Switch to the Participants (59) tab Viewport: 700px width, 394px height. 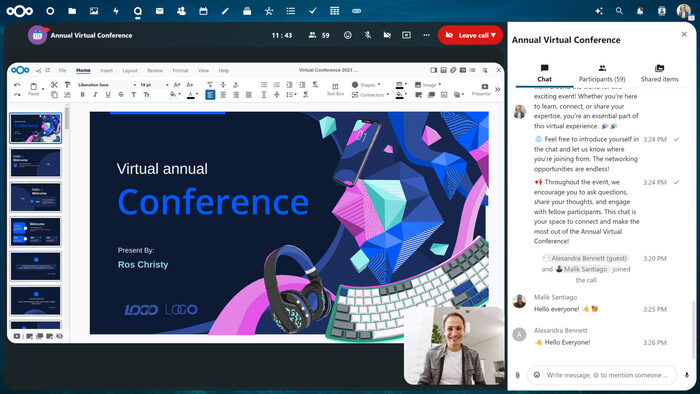(602, 74)
